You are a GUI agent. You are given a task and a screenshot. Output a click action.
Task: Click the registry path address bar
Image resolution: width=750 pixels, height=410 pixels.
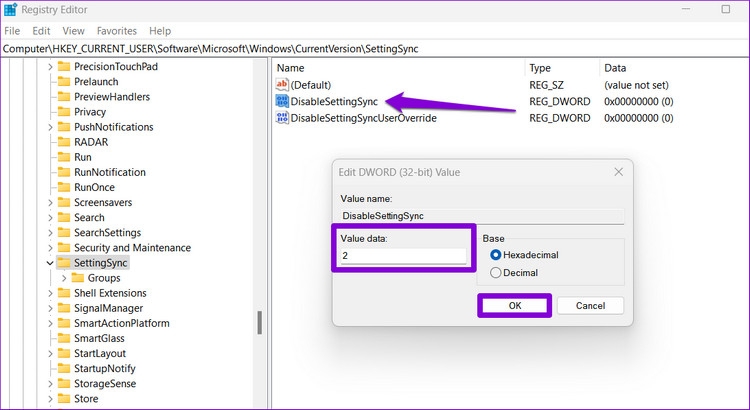375,49
